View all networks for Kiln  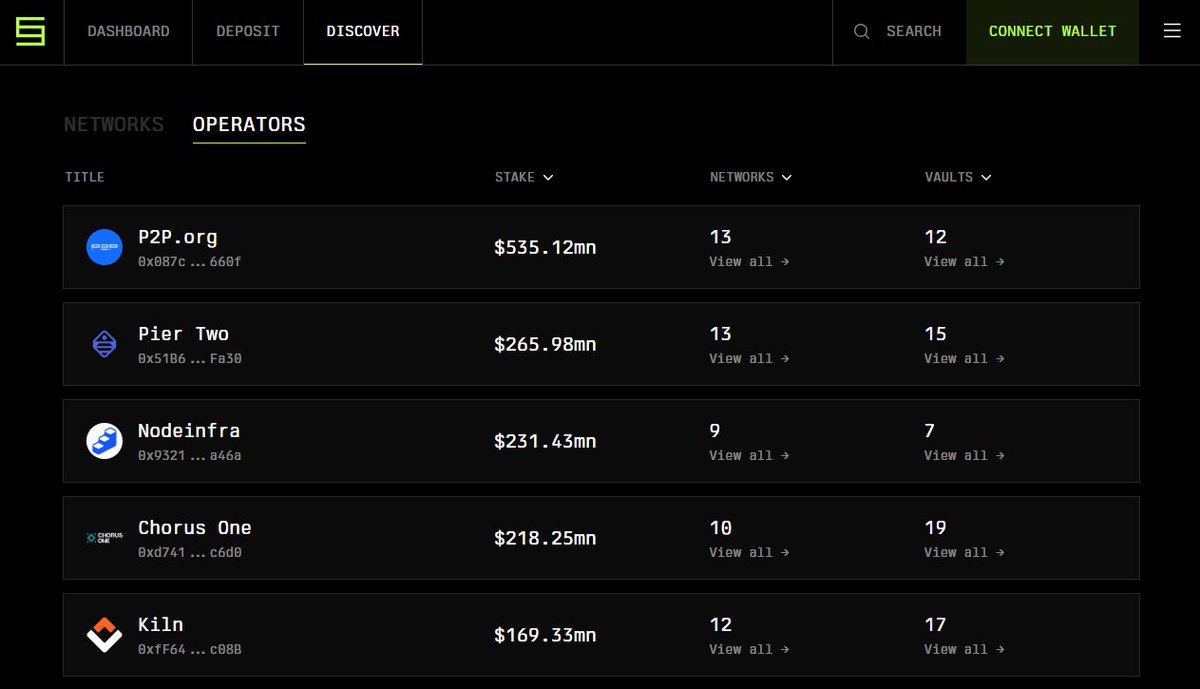[x=749, y=650]
